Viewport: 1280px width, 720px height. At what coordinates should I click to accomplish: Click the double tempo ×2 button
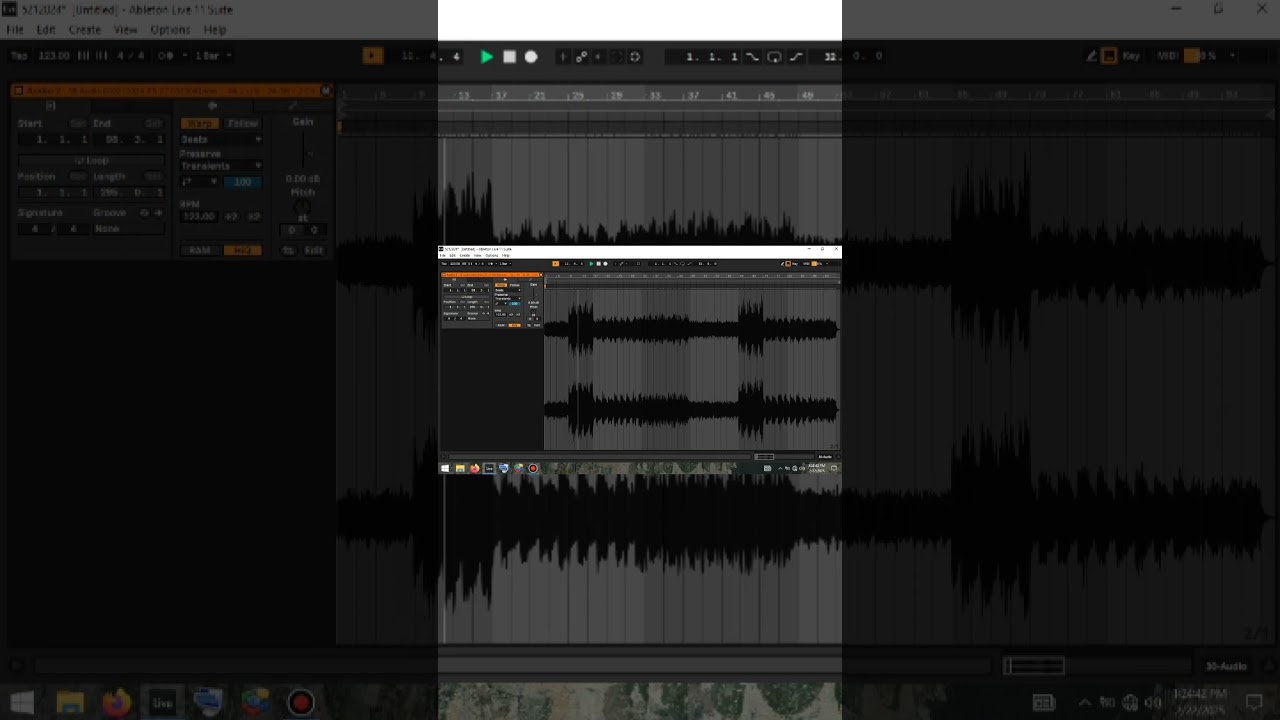click(x=254, y=216)
